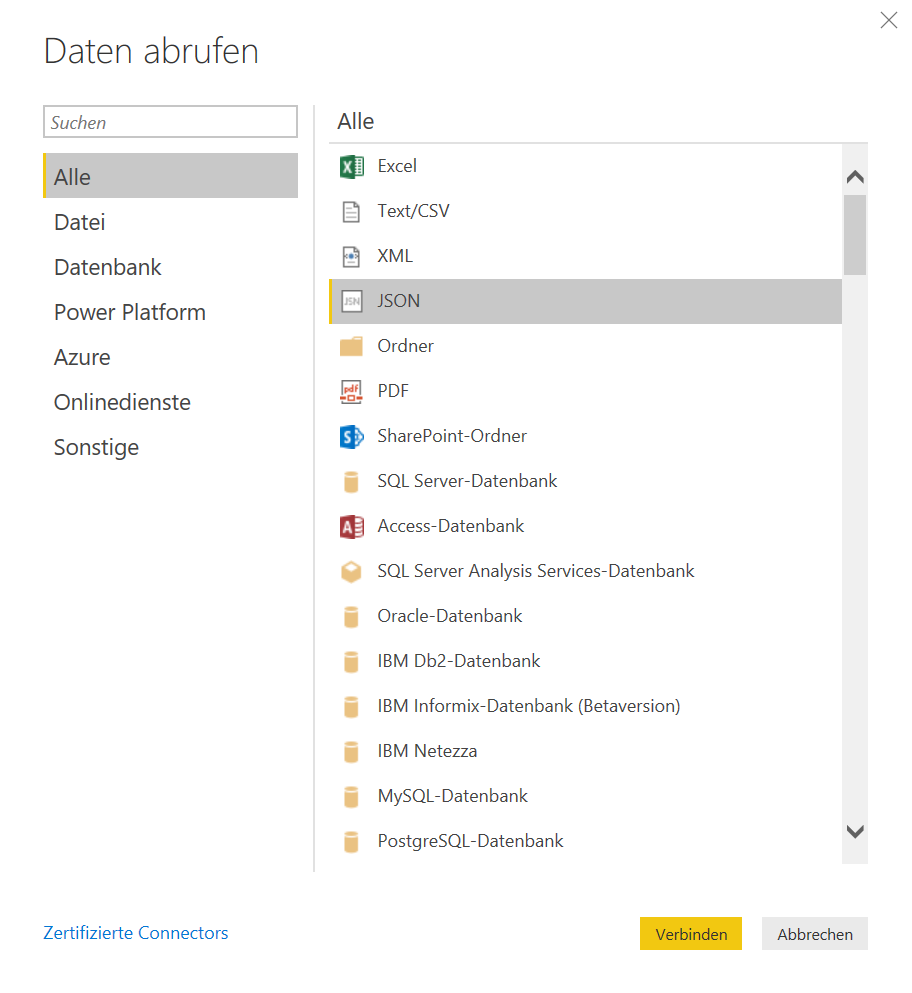This screenshot has height=993, width=912.
Task: Show the Onlinedienste category
Action: 170,402
